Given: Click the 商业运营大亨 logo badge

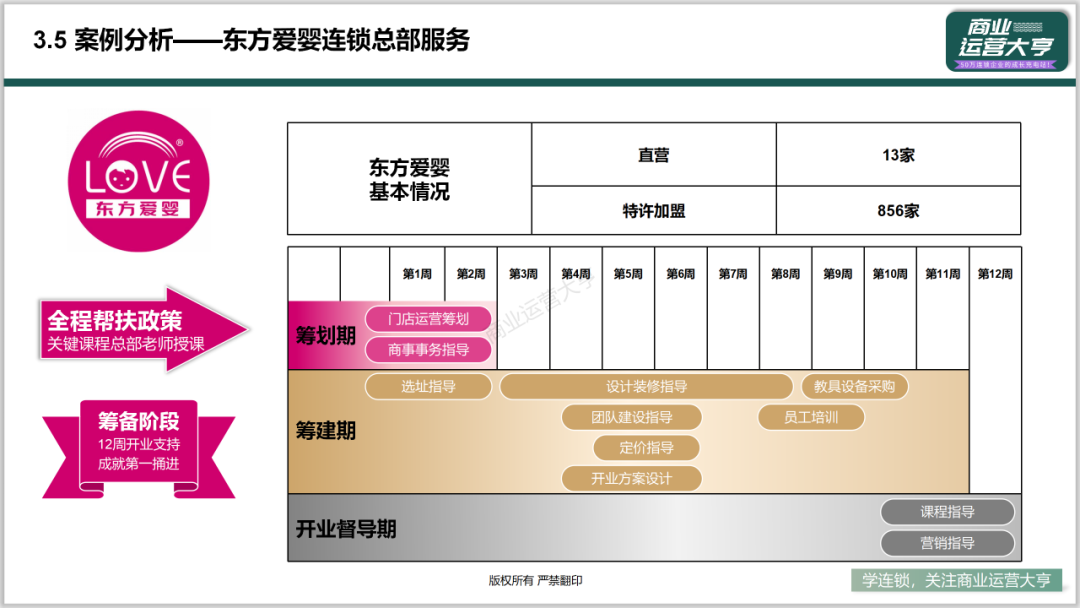Looking at the screenshot, I should (x=1006, y=41).
